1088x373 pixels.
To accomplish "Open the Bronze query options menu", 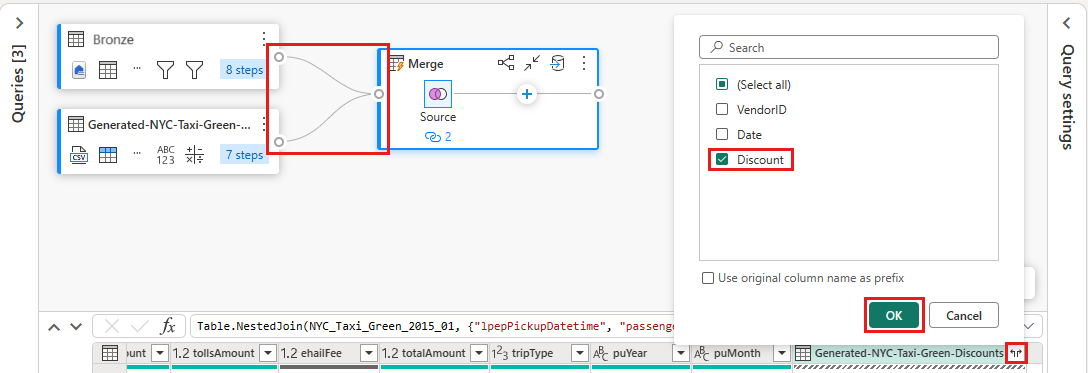I will [x=264, y=38].
